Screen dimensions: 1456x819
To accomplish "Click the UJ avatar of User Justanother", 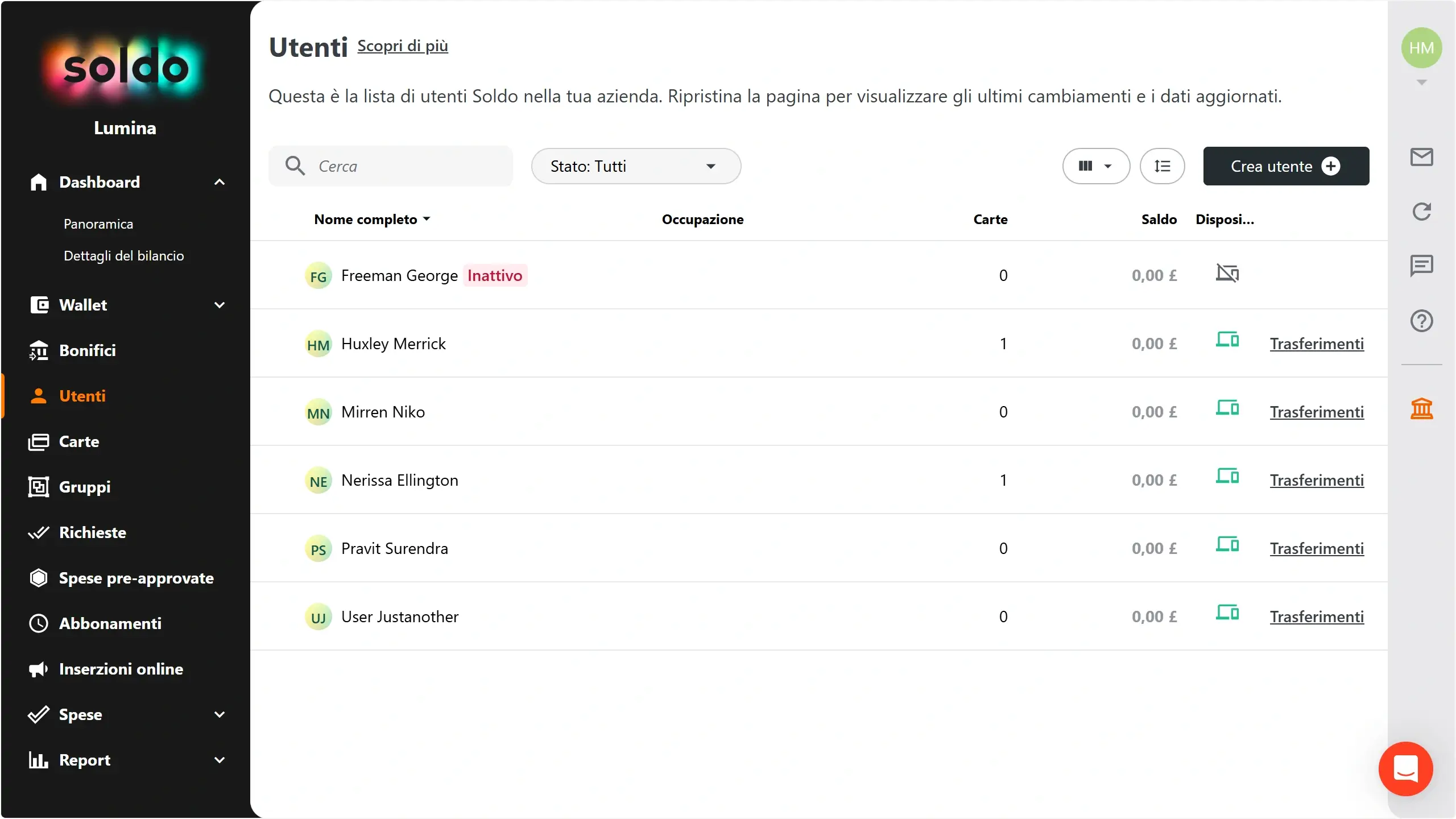I will pos(318,617).
